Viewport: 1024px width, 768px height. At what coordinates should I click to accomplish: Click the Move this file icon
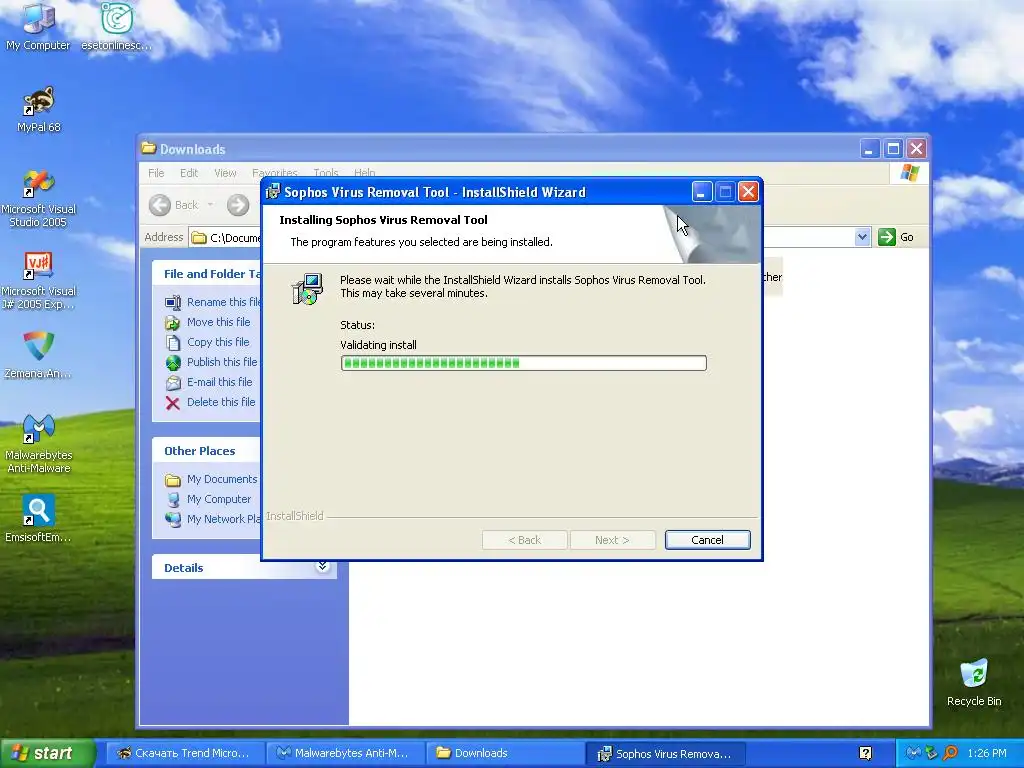[172, 323]
